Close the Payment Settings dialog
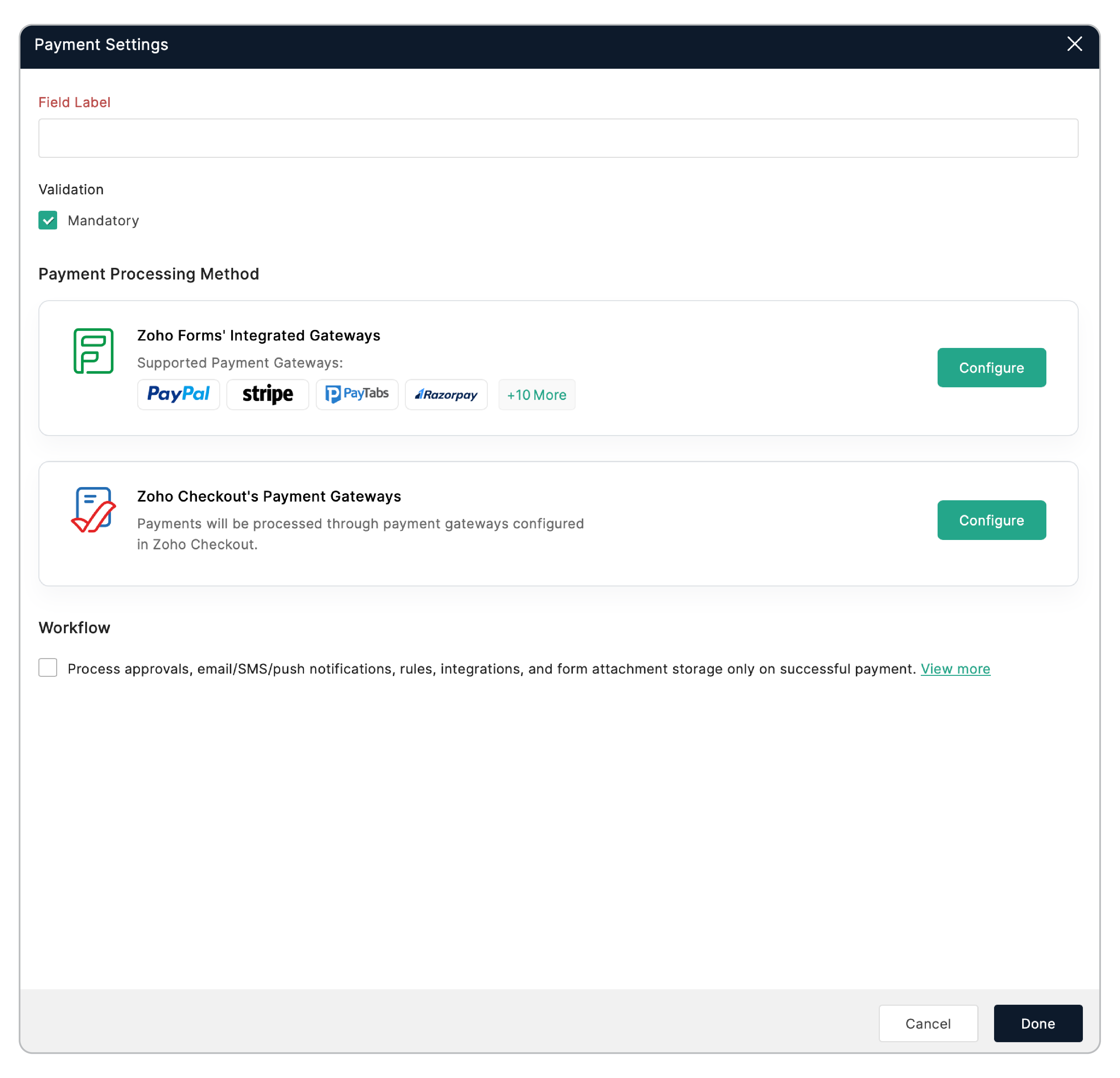The height and width of the screenshot is (1078, 1120). pos(1074,44)
